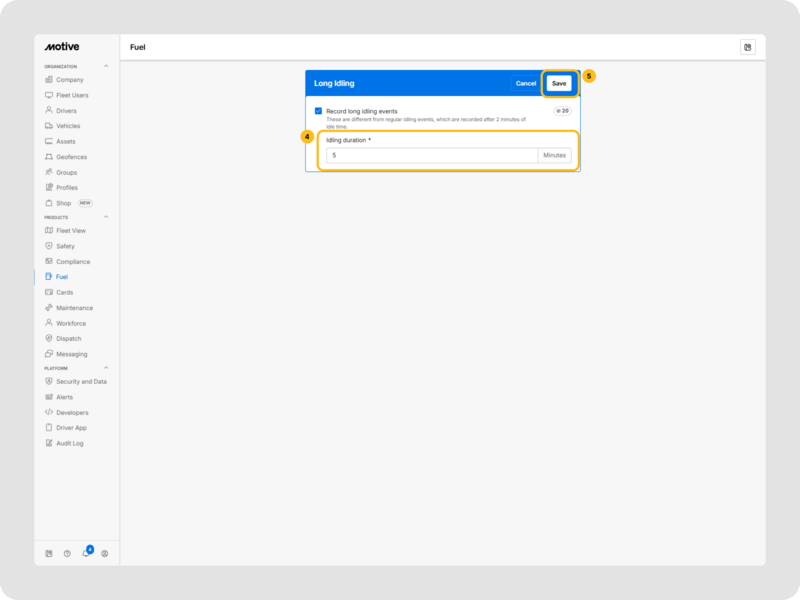Check the notifications bell icon
Viewport: 800px width, 600px height.
(x=85, y=553)
